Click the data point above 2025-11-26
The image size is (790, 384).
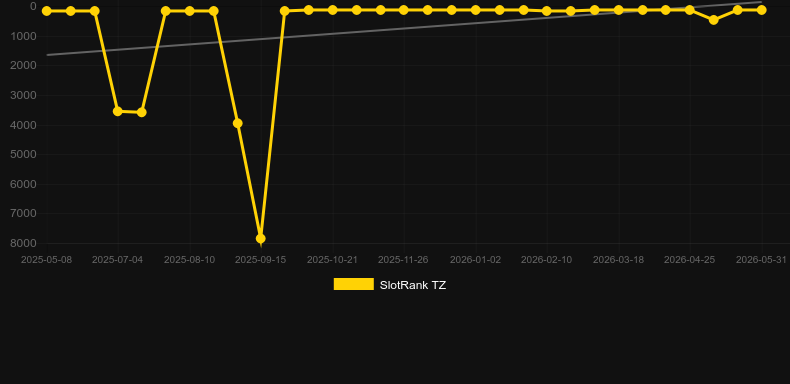pyautogui.click(x=404, y=10)
